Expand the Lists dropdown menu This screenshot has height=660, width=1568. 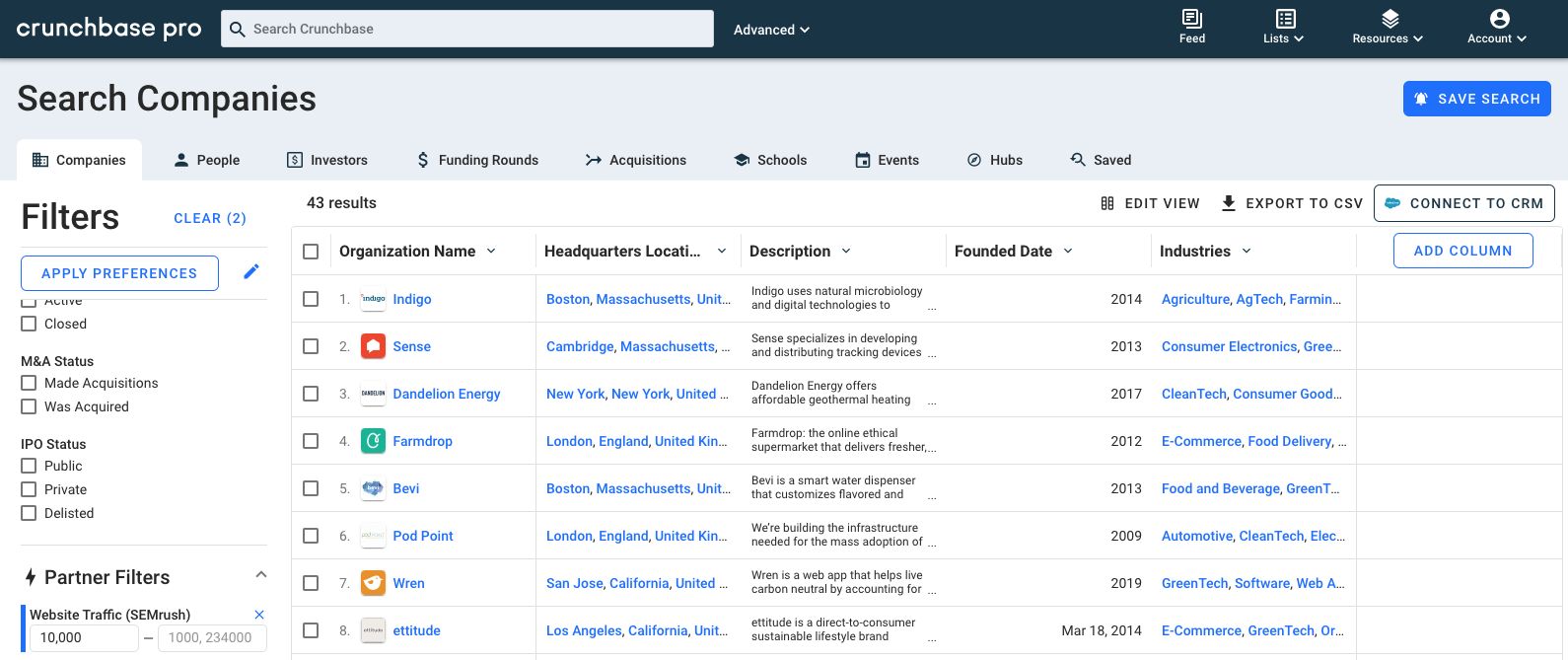point(1284,38)
